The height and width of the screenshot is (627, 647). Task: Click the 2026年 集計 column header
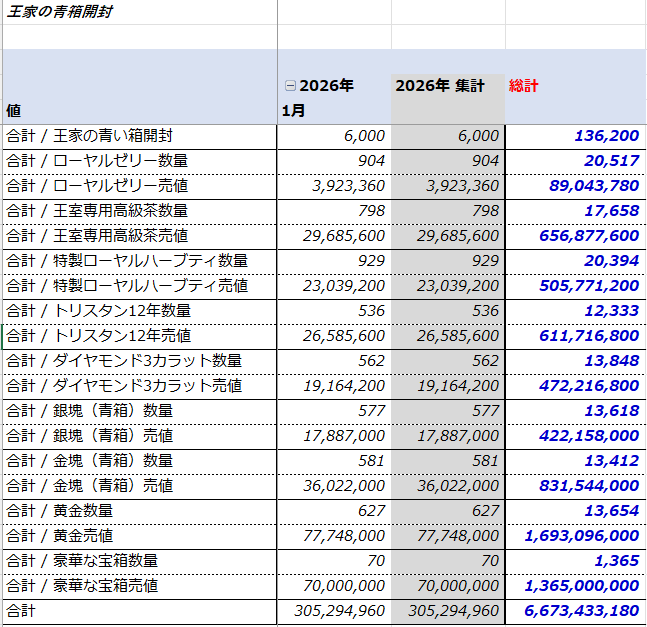click(x=440, y=86)
